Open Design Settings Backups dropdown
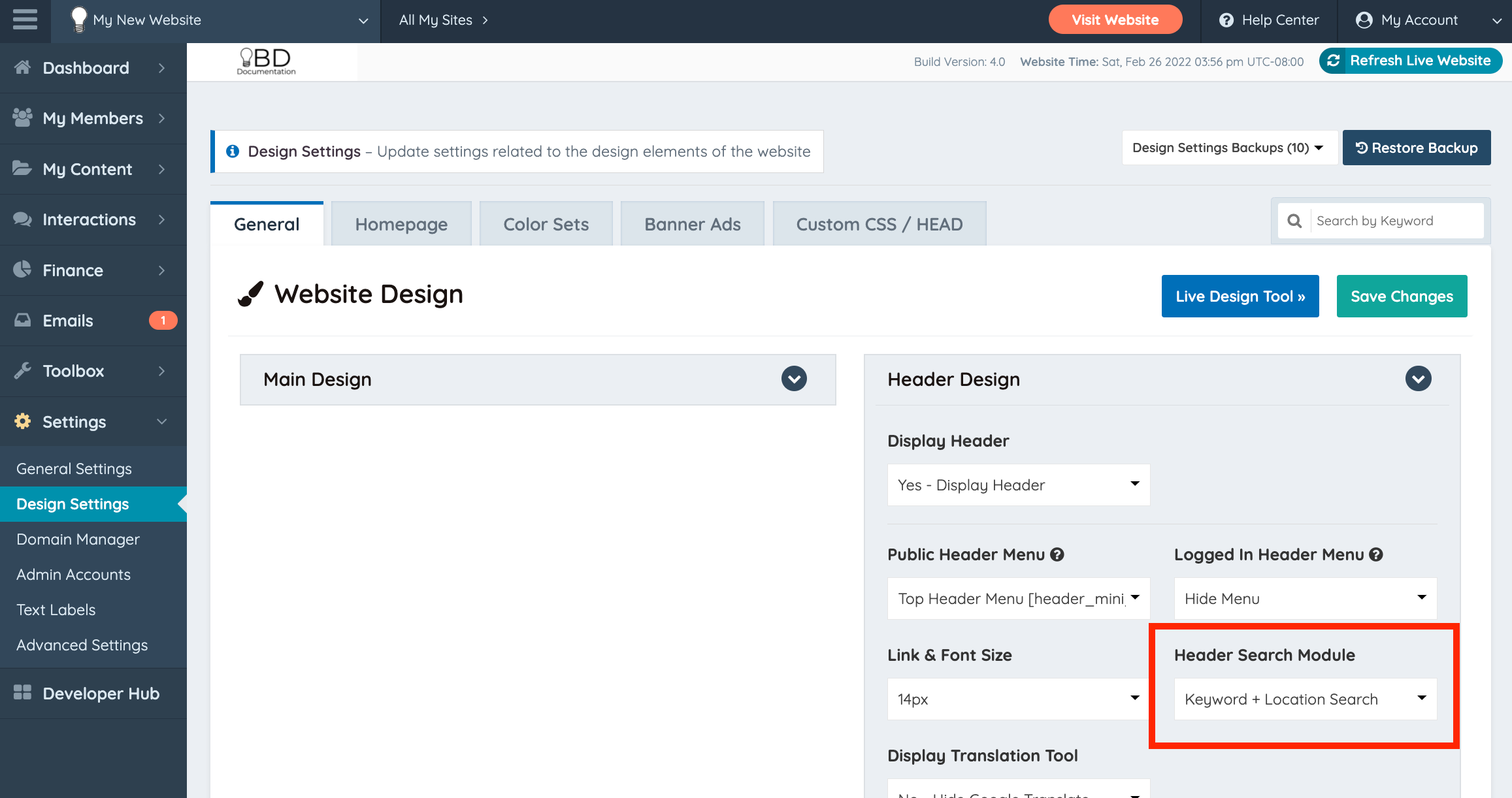The height and width of the screenshot is (798, 1512). (1227, 148)
